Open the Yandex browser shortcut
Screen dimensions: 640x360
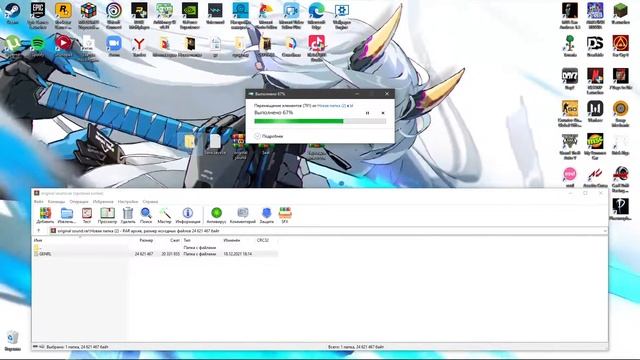coord(139,46)
